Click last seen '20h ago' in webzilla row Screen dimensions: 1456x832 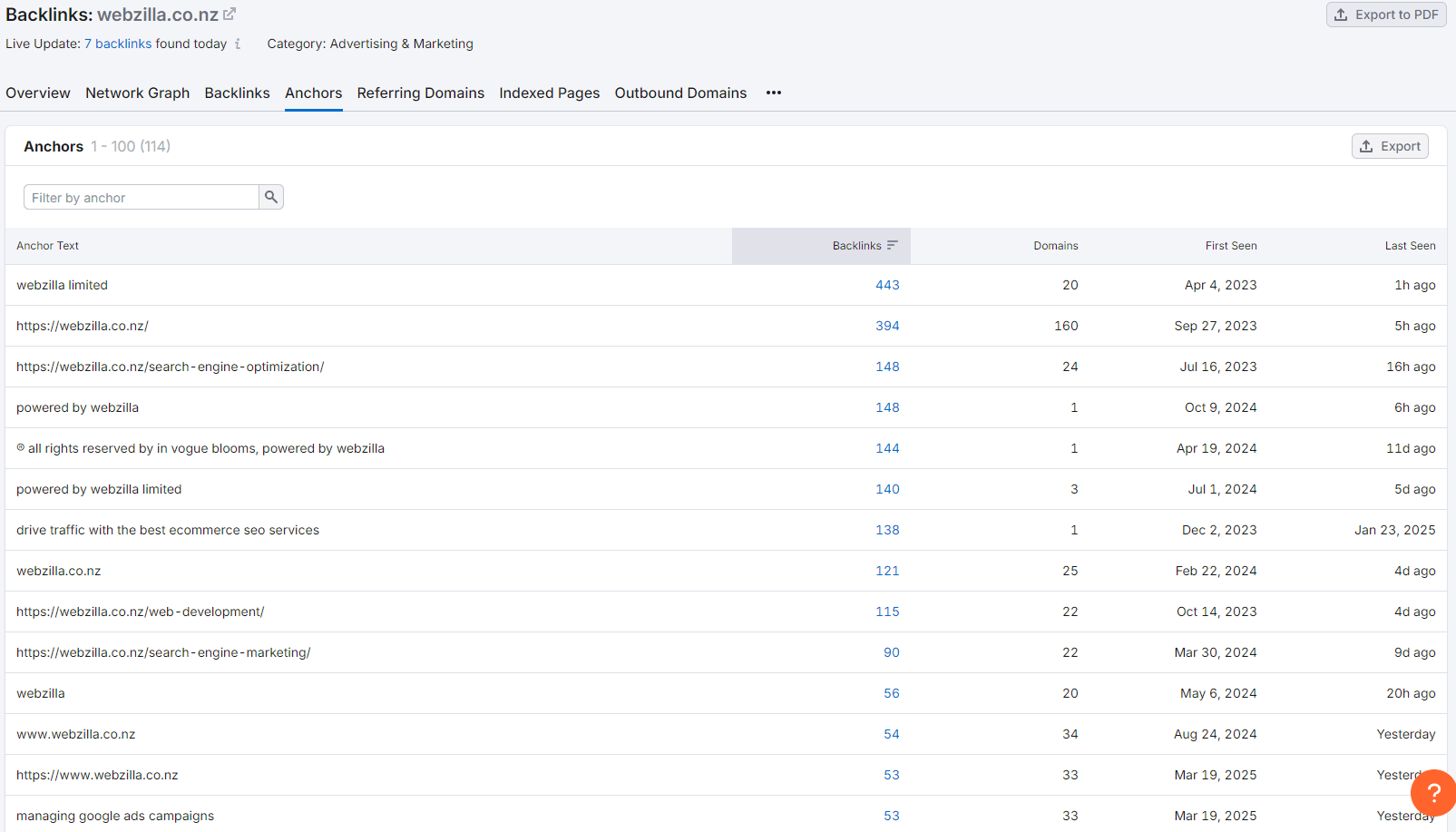1411,693
